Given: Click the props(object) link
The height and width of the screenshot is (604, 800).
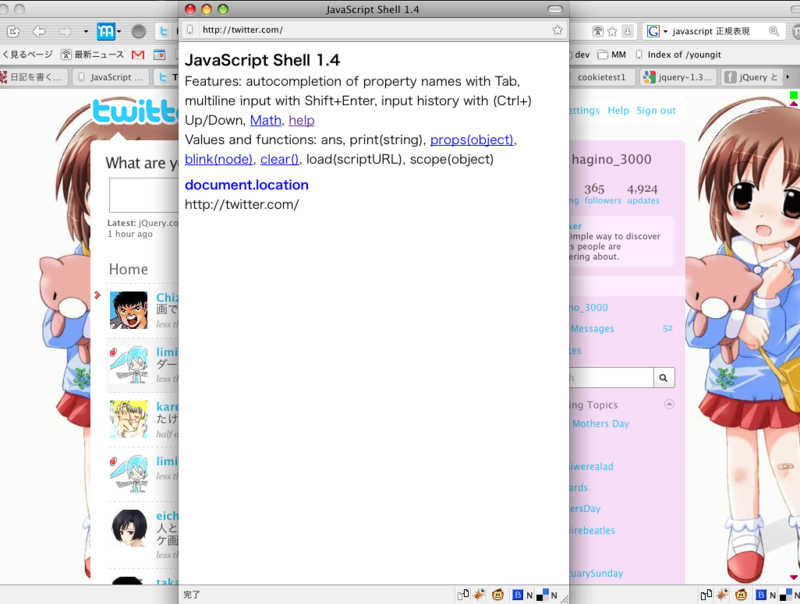Looking at the screenshot, I should [x=472, y=140].
